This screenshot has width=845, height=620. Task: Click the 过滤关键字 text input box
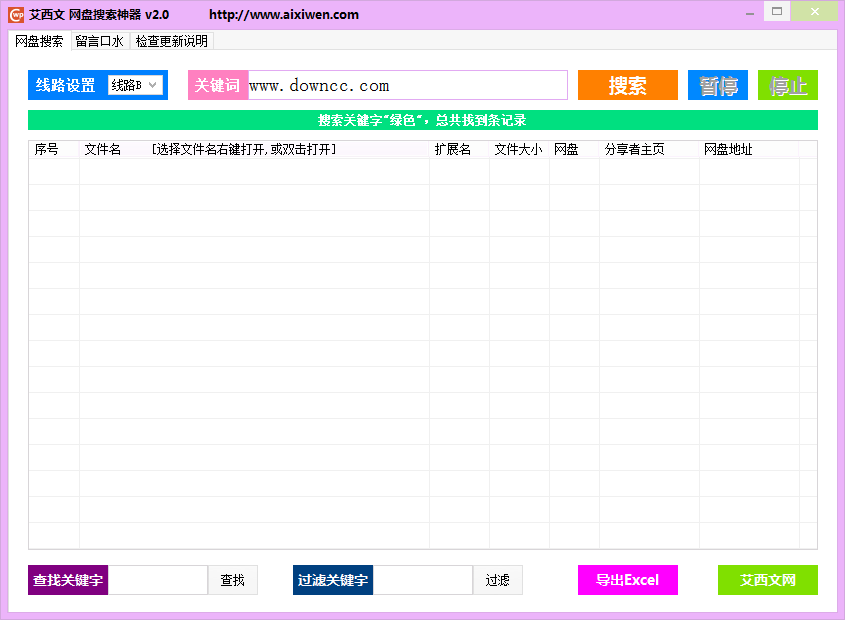(420, 580)
